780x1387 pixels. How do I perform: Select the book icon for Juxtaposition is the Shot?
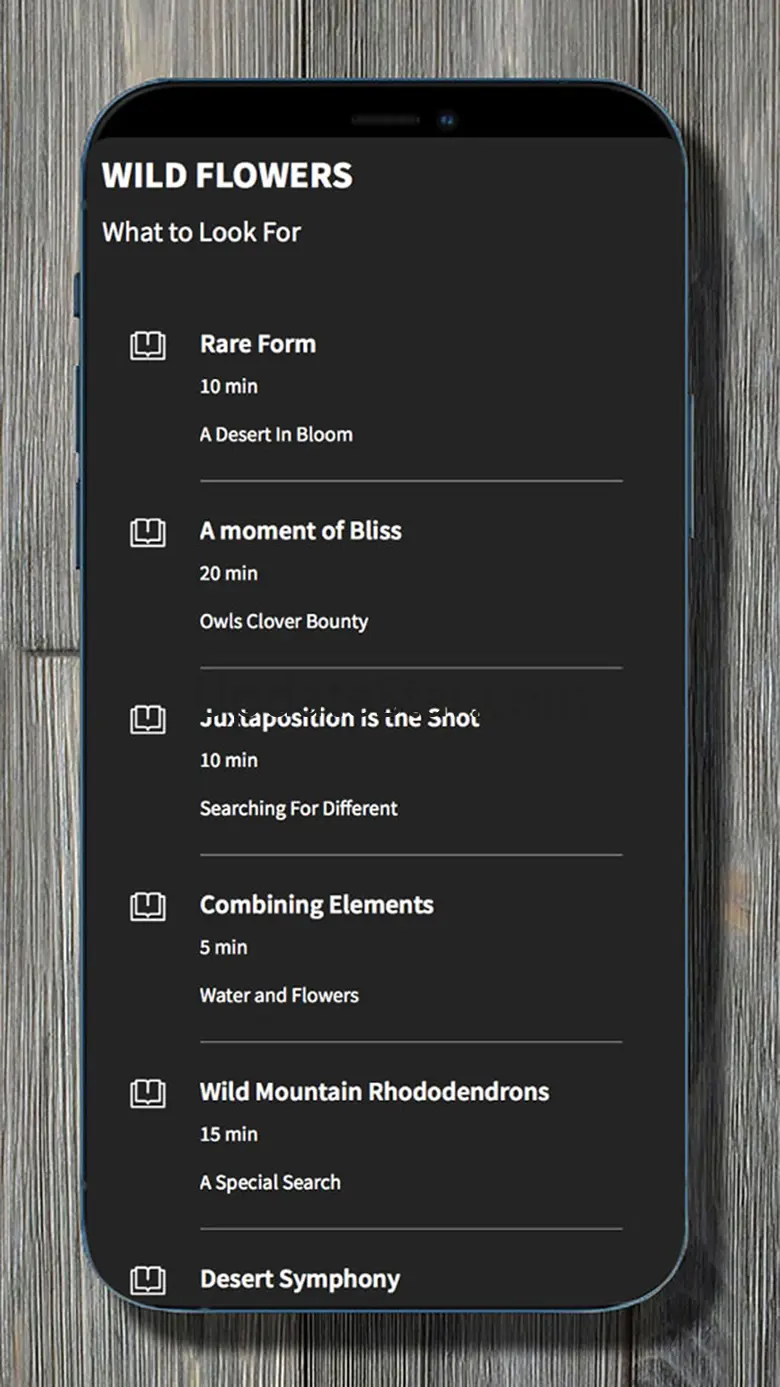[148, 720]
